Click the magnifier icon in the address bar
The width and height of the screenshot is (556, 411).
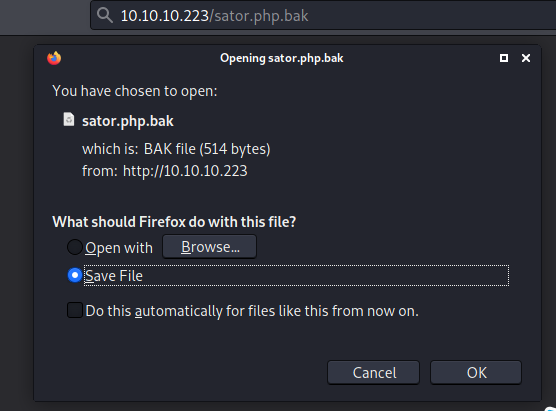(105, 16)
